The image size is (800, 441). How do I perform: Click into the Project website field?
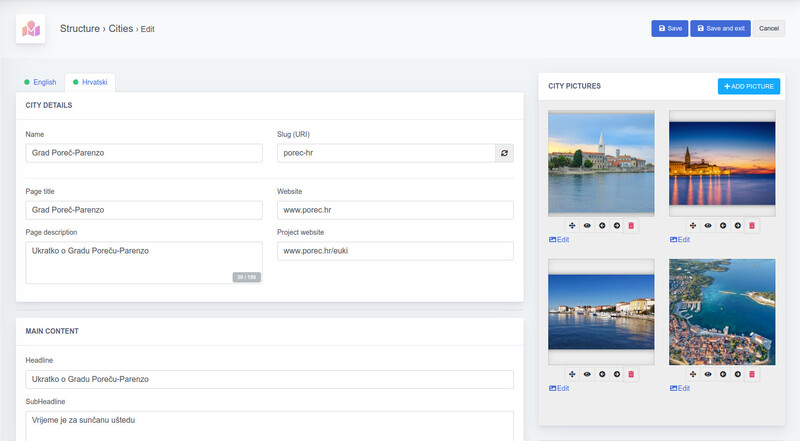(x=395, y=250)
